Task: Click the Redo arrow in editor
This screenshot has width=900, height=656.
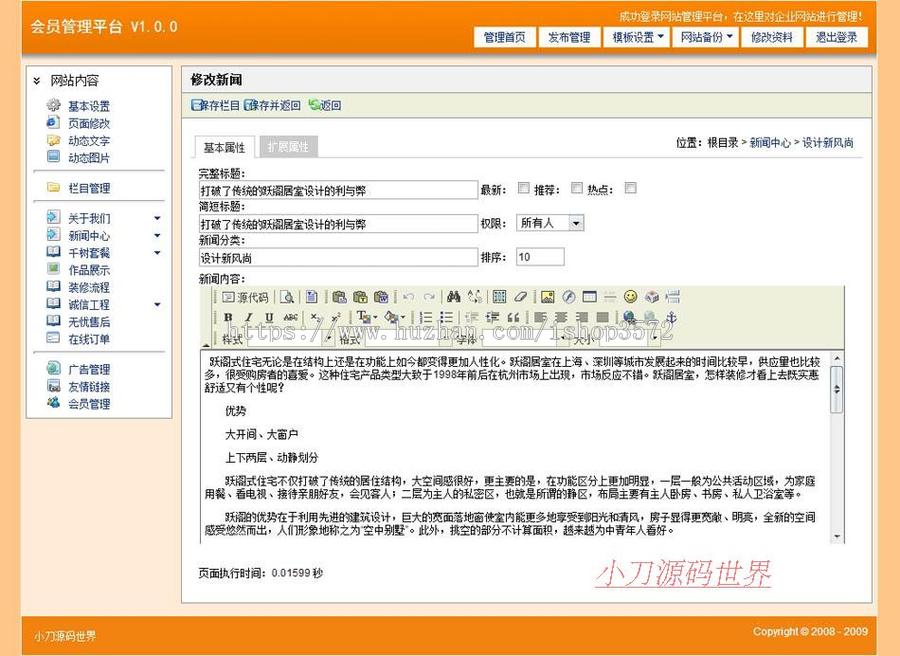Action: pyautogui.click(x=429, y=297)
